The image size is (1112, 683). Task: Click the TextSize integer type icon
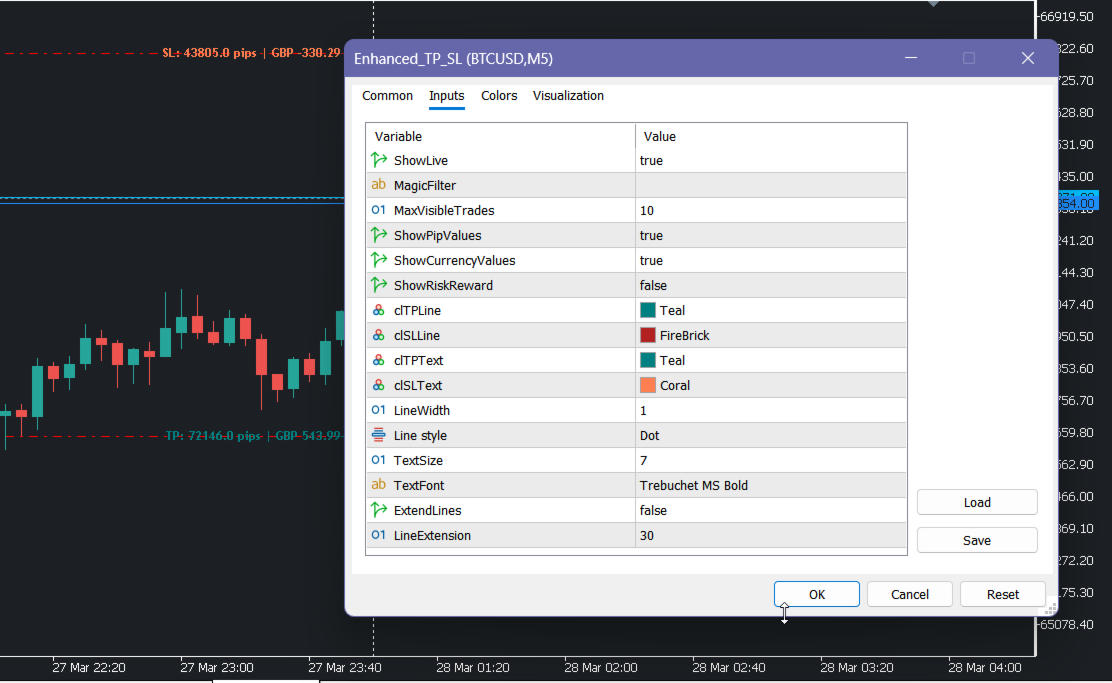pos(379,460)
